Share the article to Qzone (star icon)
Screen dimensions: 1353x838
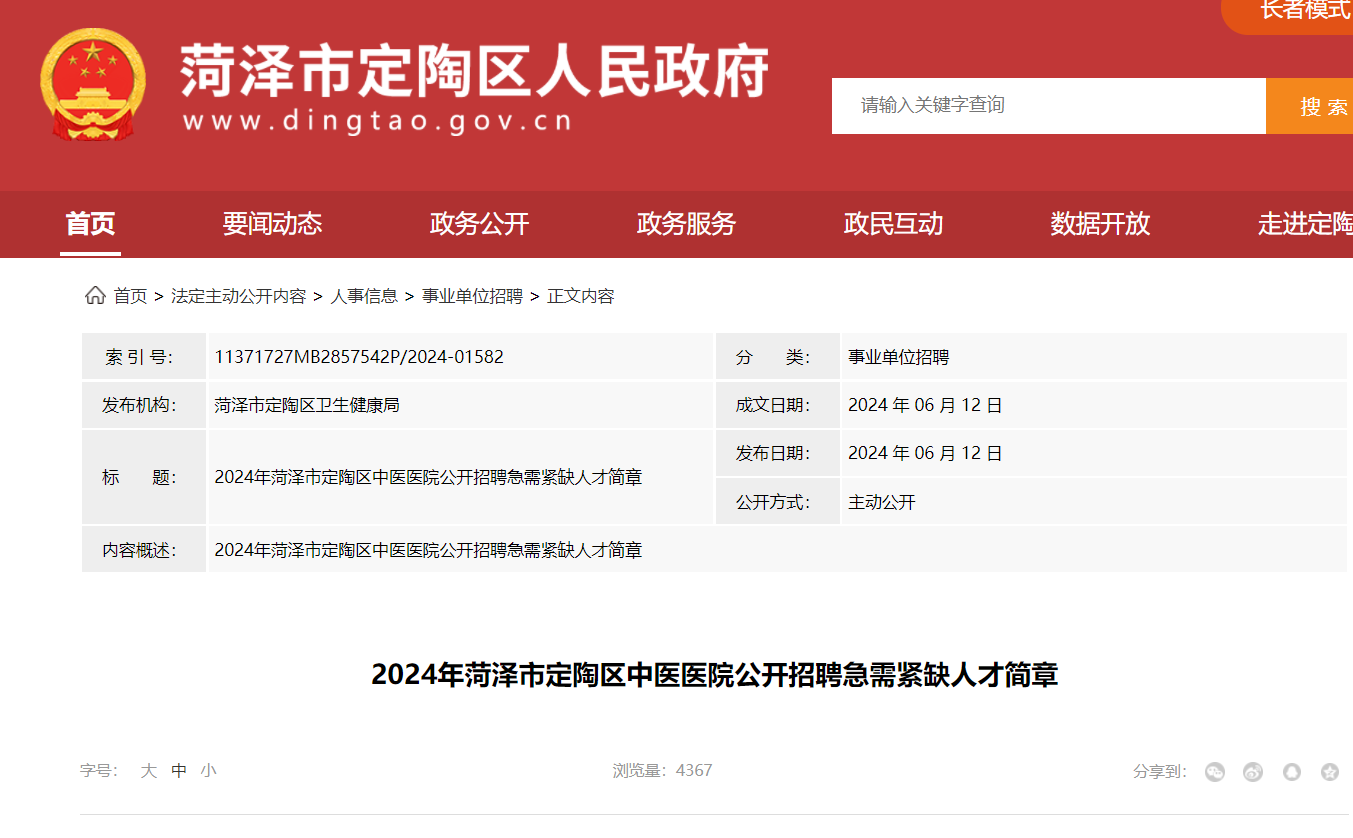[x=1330, y=771]
